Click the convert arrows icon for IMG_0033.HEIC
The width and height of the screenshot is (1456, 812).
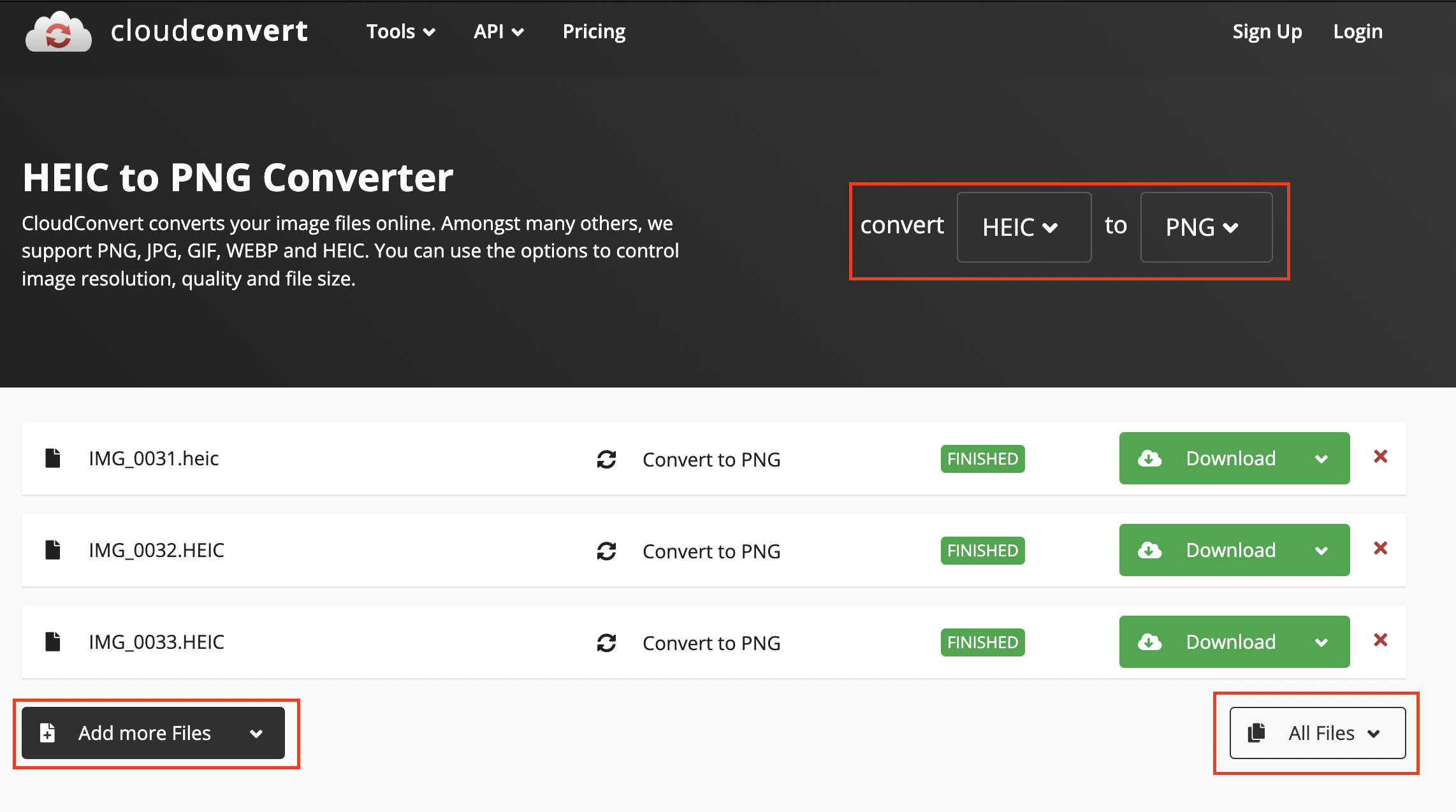click(x=606, y=643)
